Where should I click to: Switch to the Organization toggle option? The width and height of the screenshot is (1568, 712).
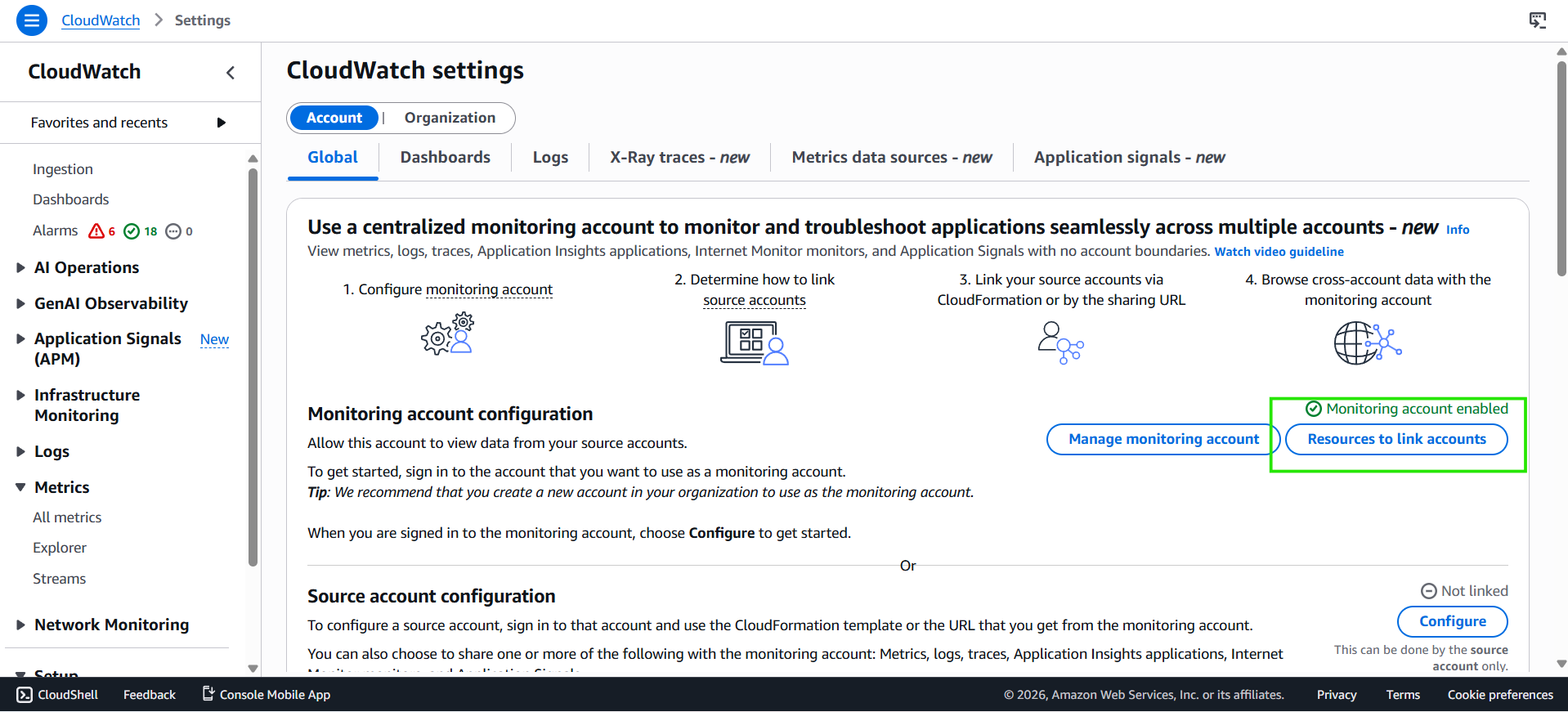[x=450, y=118]
